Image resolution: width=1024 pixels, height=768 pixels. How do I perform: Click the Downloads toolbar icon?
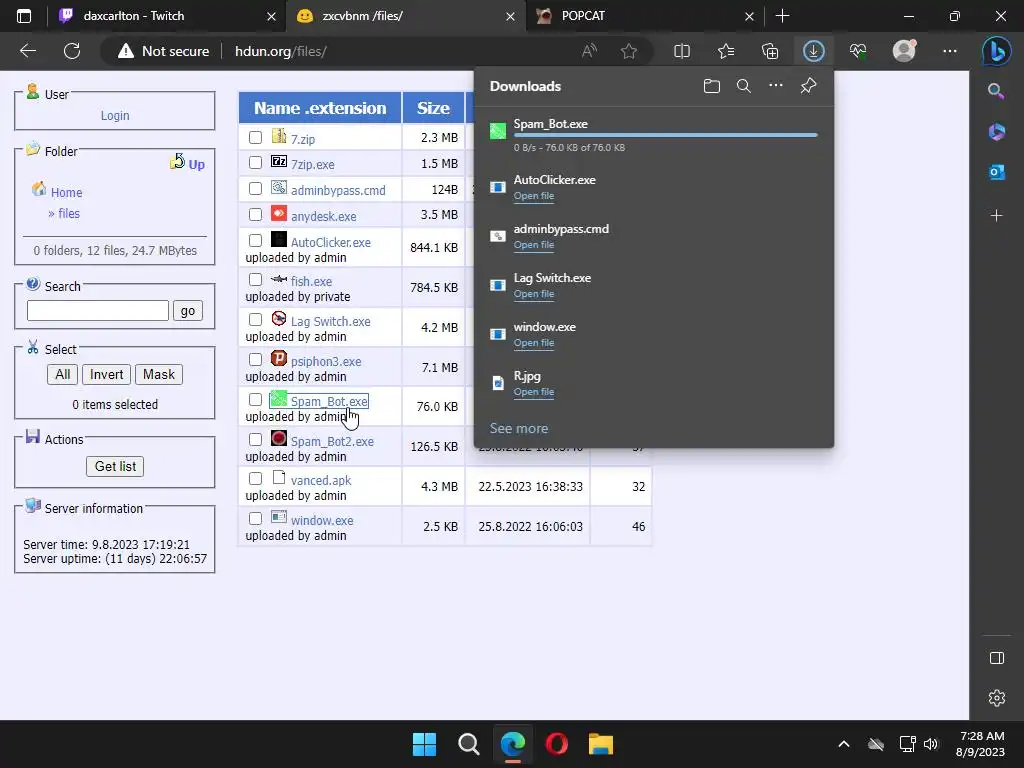[814, 51]
